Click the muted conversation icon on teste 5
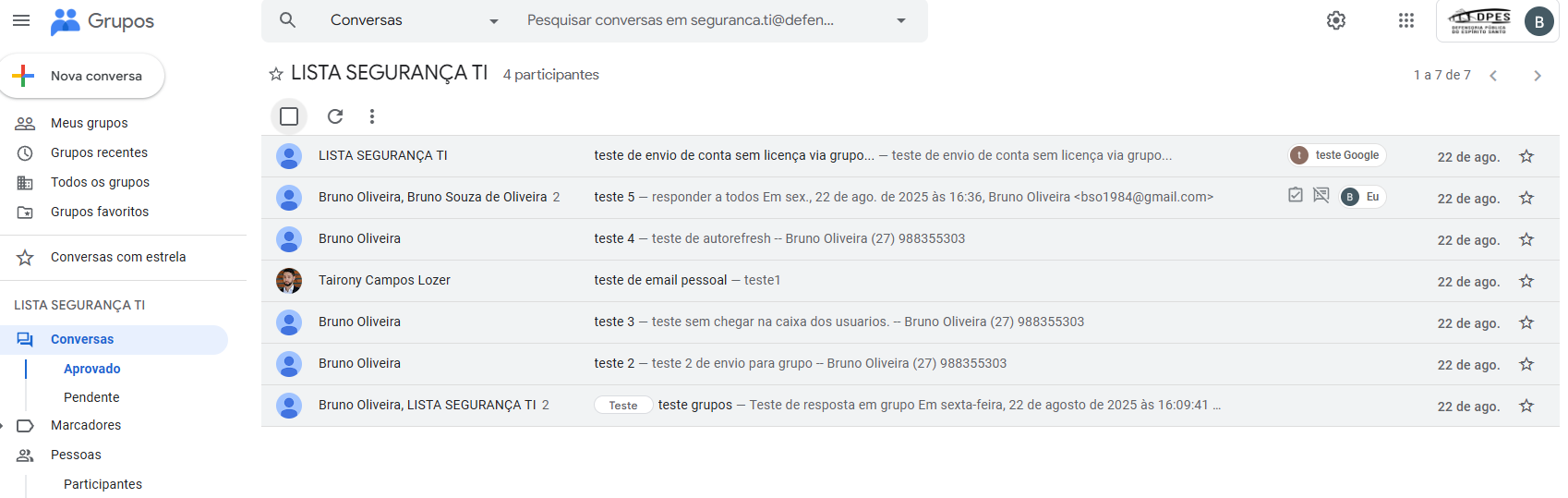The width and height of the screenshot is (1568, 498). [1321, 195]
